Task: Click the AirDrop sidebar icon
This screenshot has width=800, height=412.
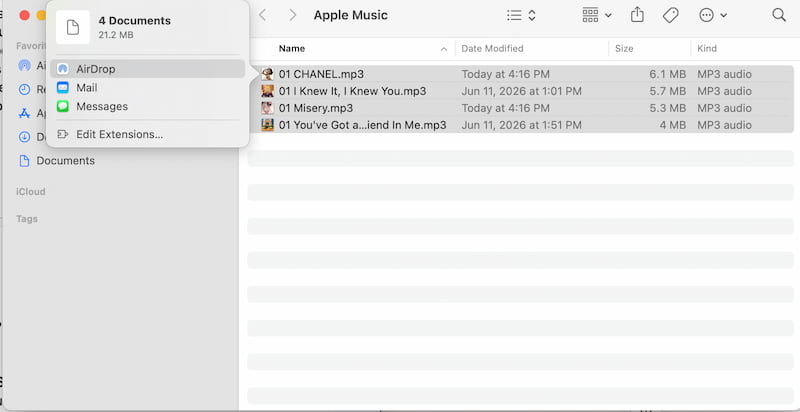Action: pyautogui.click(x=24, y=66)
